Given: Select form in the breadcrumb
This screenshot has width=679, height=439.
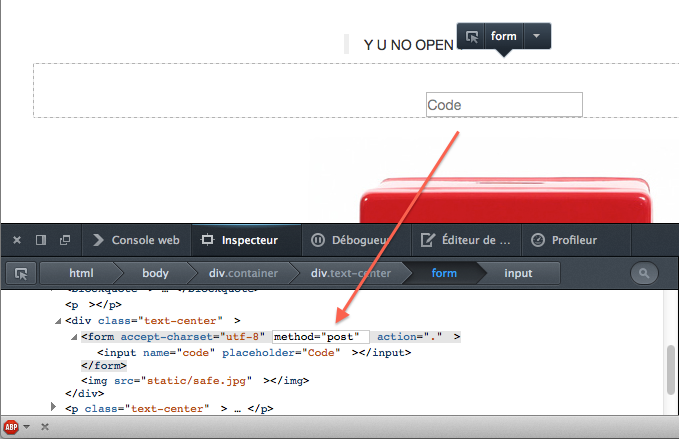Looking at the screenshot, I should (444, 273).
